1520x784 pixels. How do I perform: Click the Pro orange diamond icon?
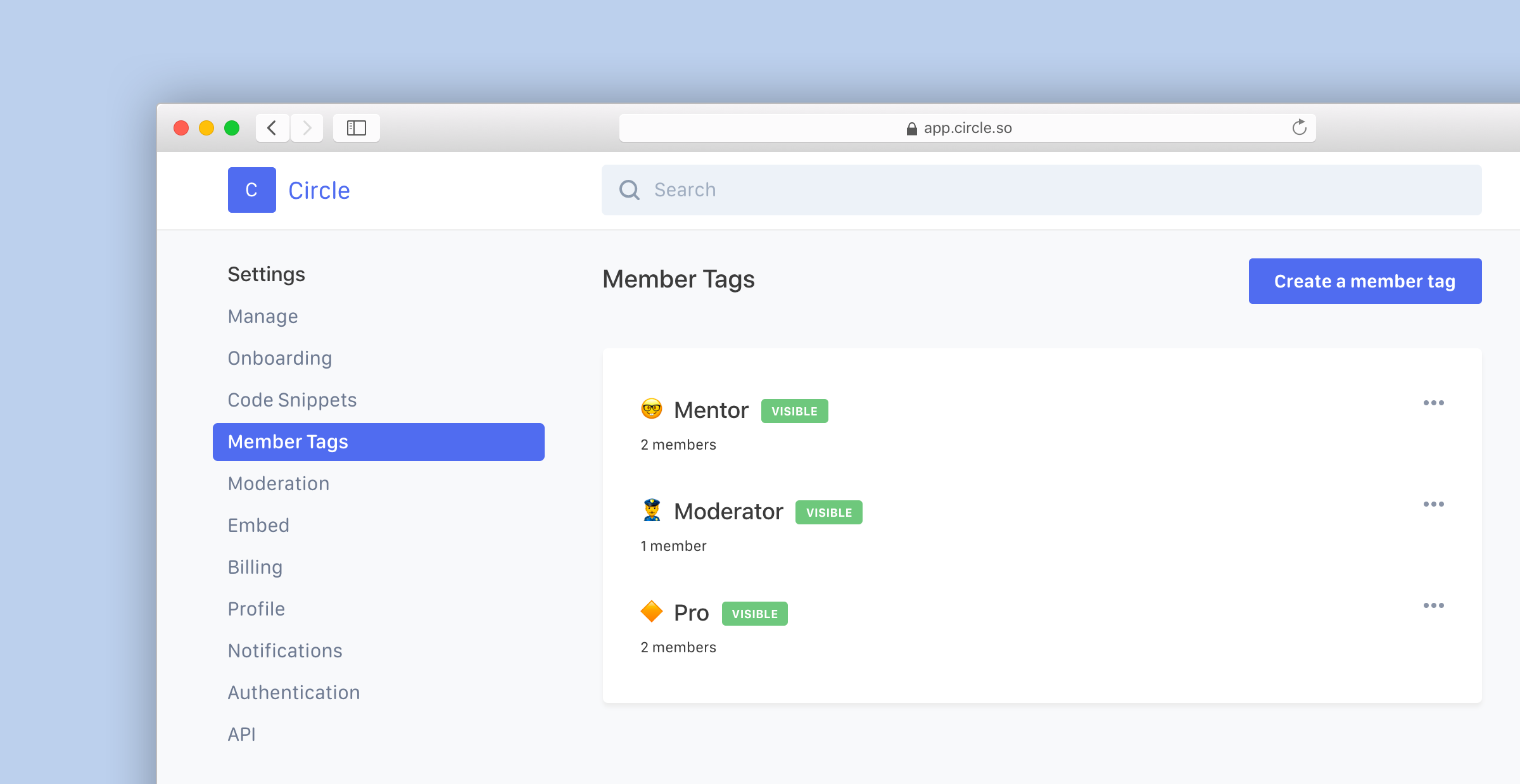coord(651,612)
